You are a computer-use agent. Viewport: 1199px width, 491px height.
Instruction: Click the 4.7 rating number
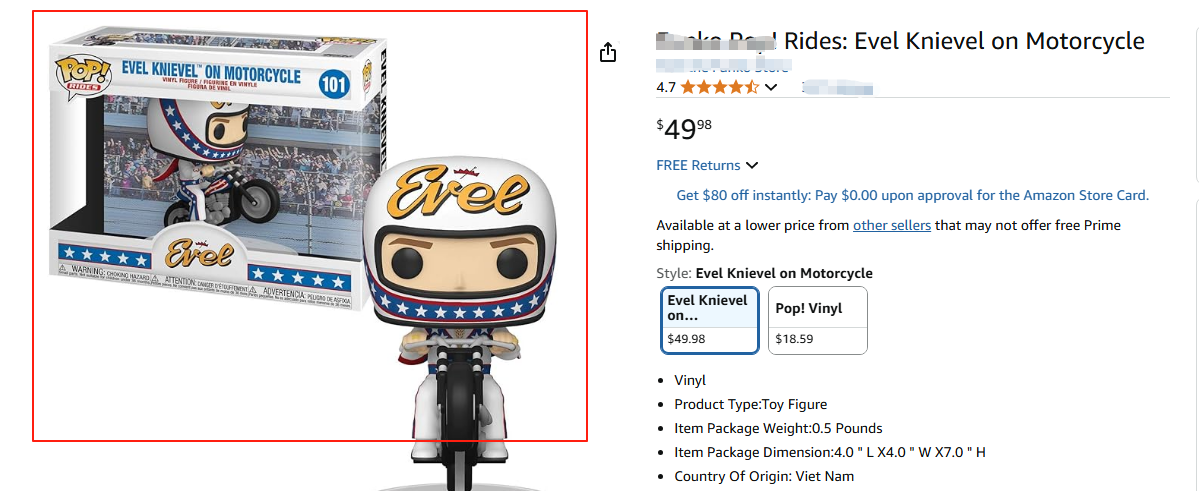(x=666, y=87)
